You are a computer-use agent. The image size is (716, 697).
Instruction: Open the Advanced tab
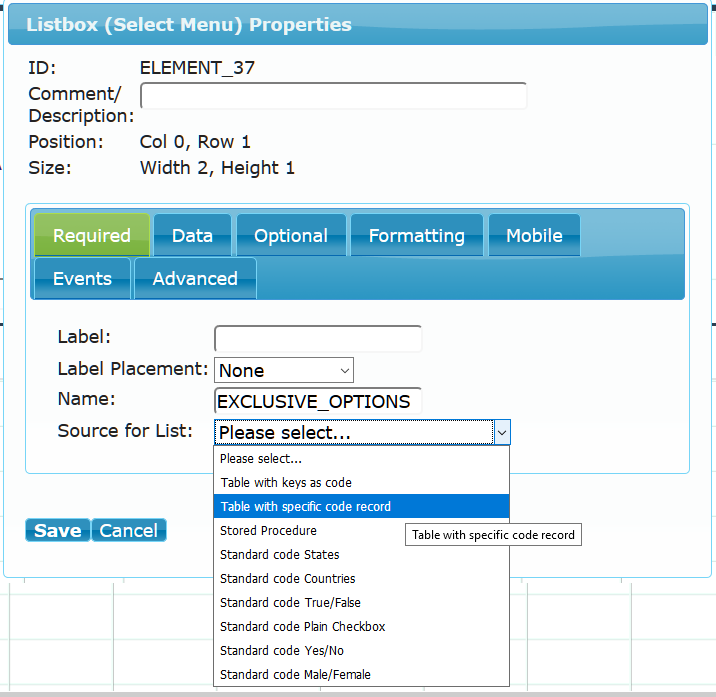tap(195, 278)
